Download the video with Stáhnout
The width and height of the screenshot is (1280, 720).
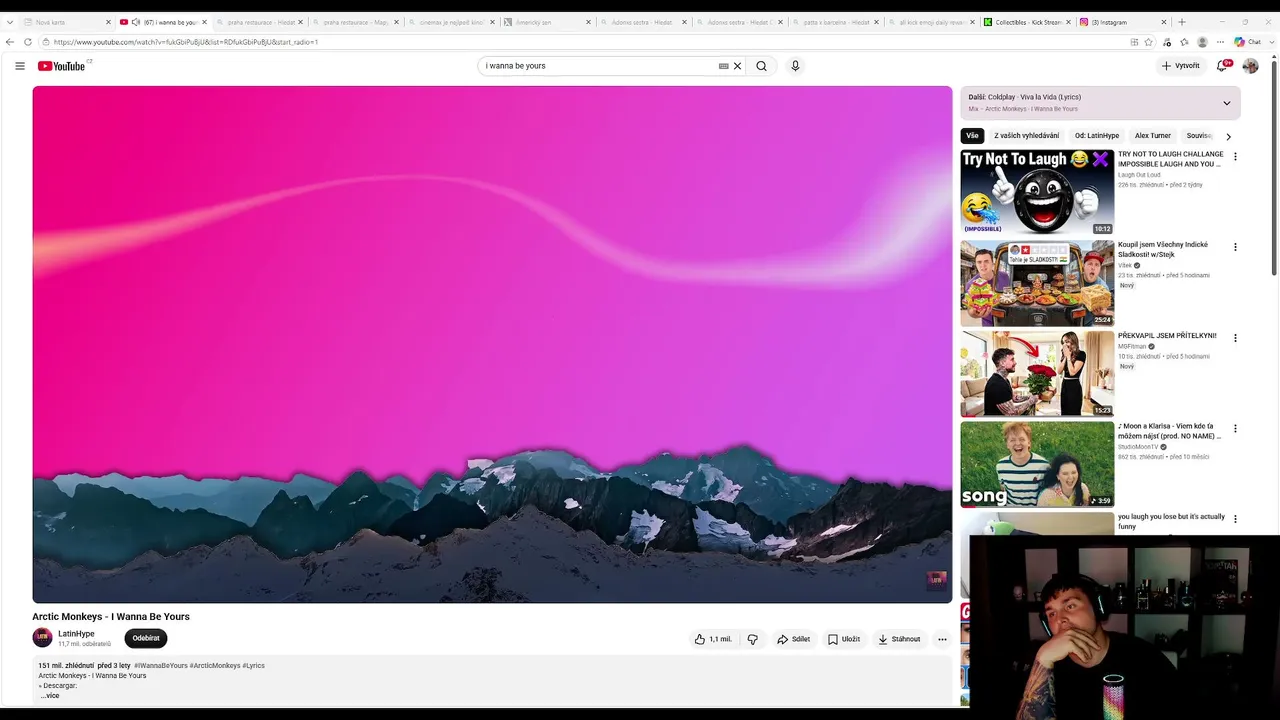[899, 639]
